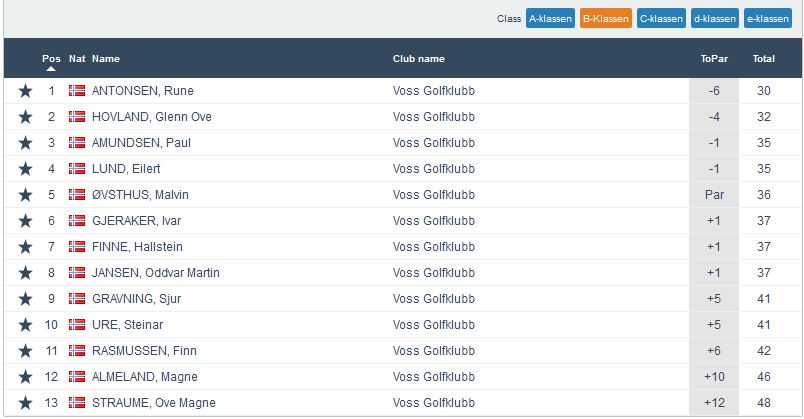
Task: Switch to A-klassen class tab
Action: pyautogui.click(x=550, y=18)
